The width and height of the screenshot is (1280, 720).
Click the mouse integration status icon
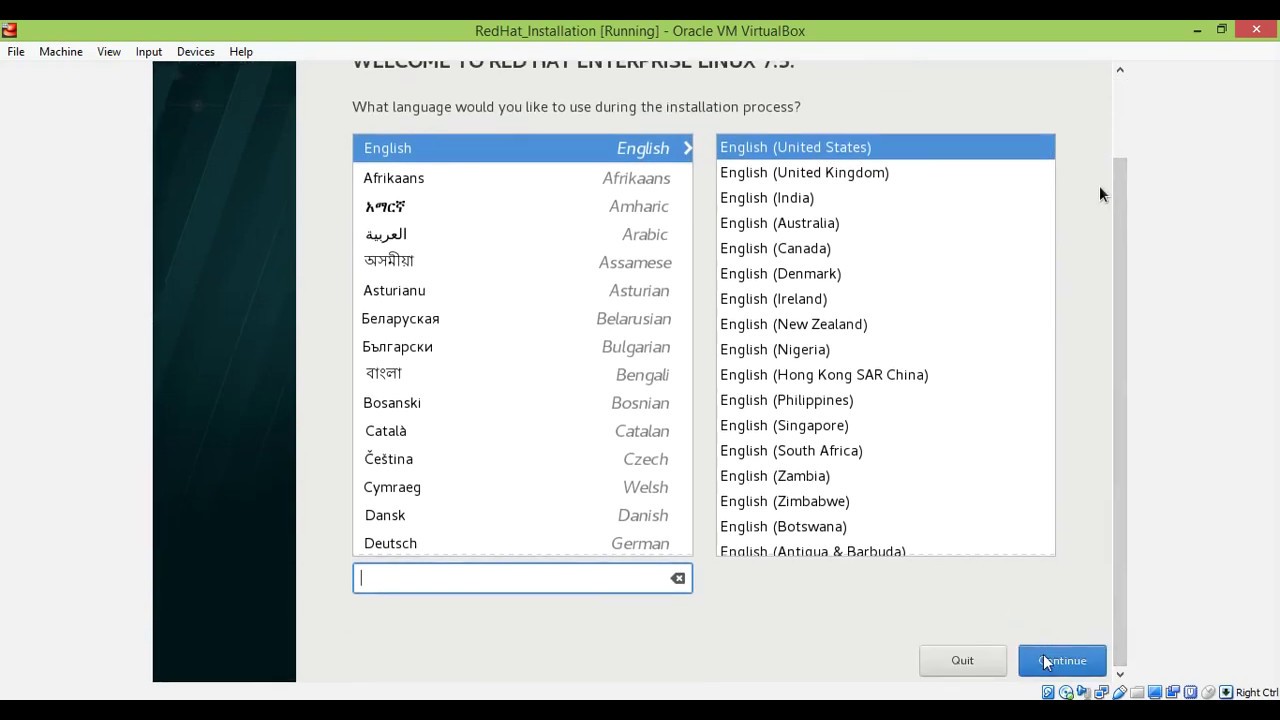point(1208,692)
